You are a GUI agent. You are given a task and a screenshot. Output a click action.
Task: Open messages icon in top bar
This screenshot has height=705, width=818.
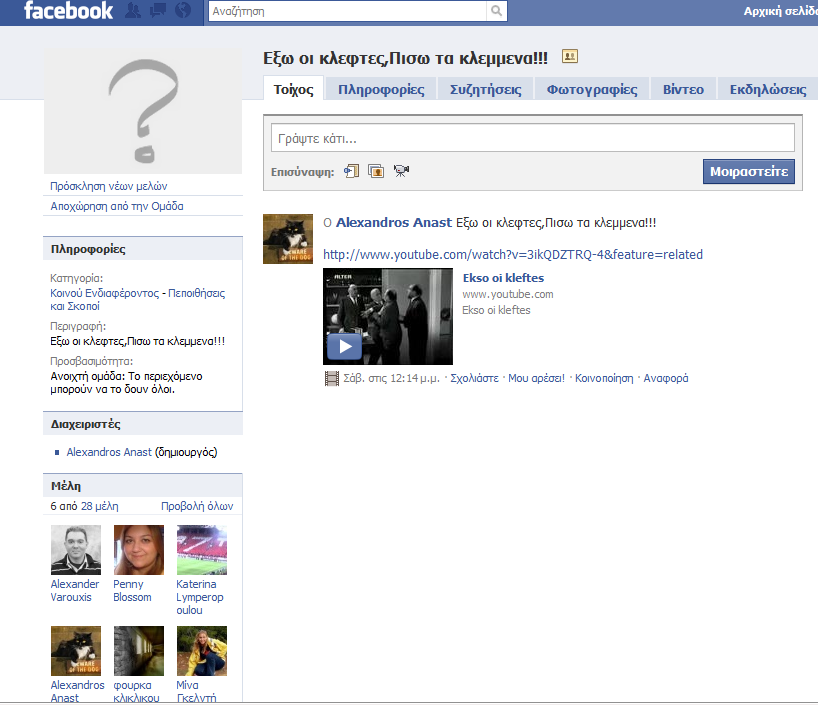pyautogui.click(x=158, y=10)
